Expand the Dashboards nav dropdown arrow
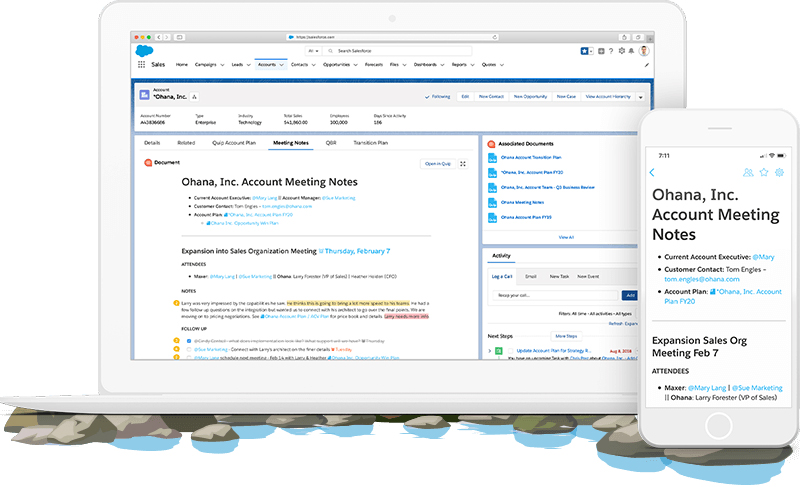800x487 pixels. point(442,65)
